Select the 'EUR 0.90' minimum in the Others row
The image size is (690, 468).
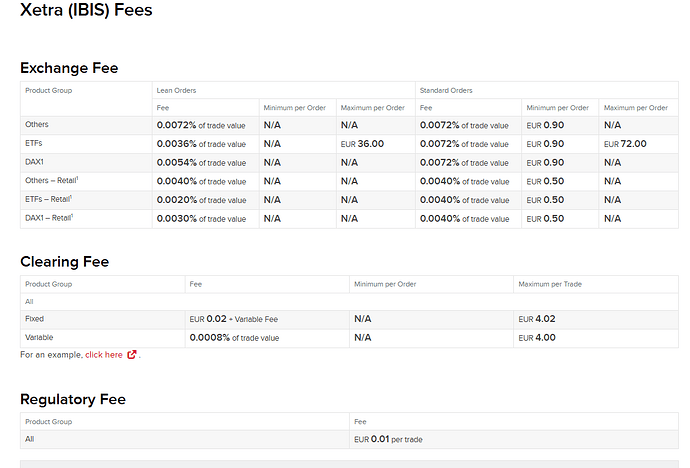coord(545,125)
